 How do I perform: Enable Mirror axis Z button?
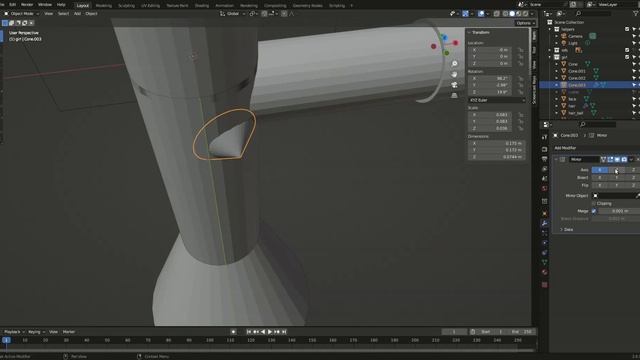coord(633,170)
